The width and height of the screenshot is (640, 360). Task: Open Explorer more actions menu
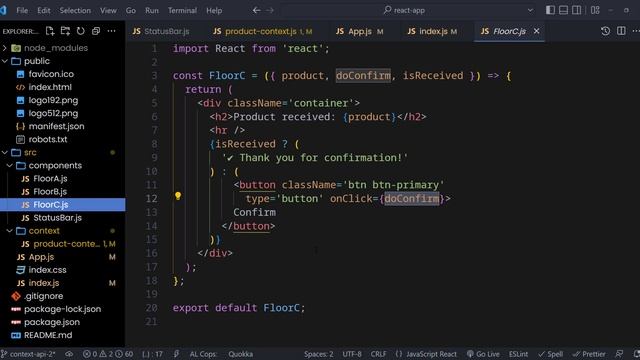pyautogui.click(x=111, y=31)
